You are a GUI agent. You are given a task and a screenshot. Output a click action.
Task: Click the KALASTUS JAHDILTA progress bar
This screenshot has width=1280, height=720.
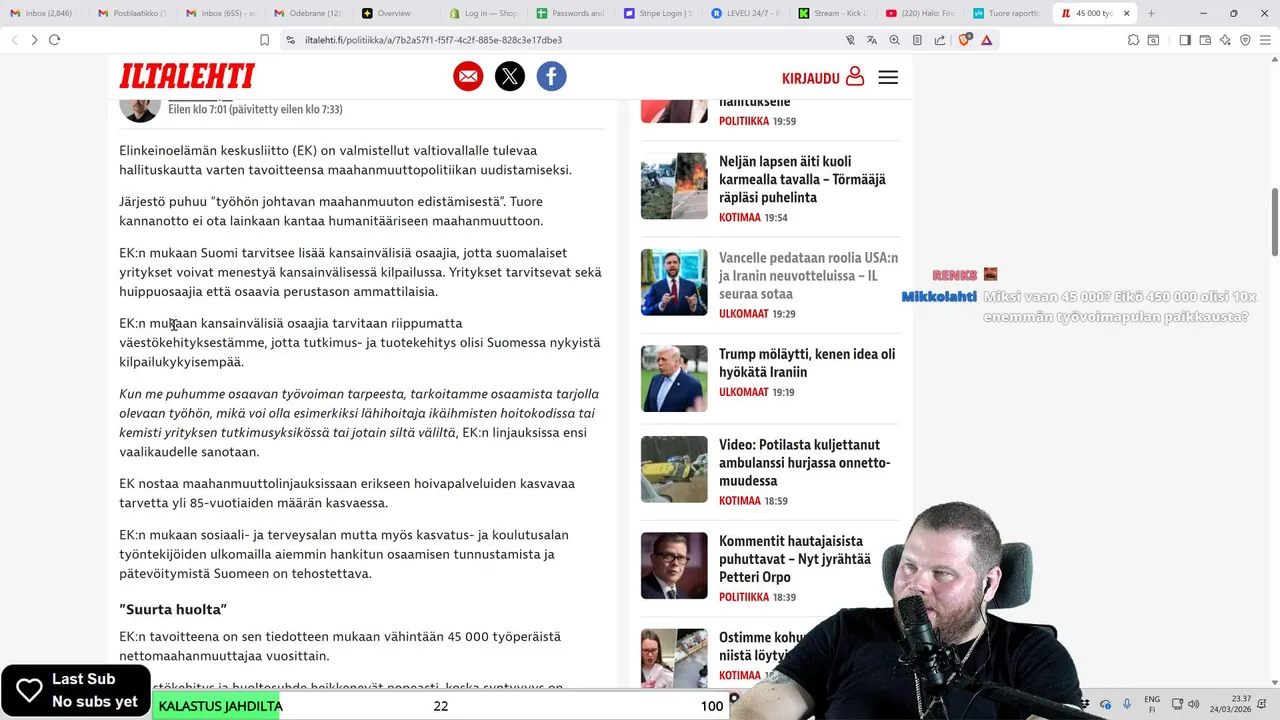tap(440, 706)
